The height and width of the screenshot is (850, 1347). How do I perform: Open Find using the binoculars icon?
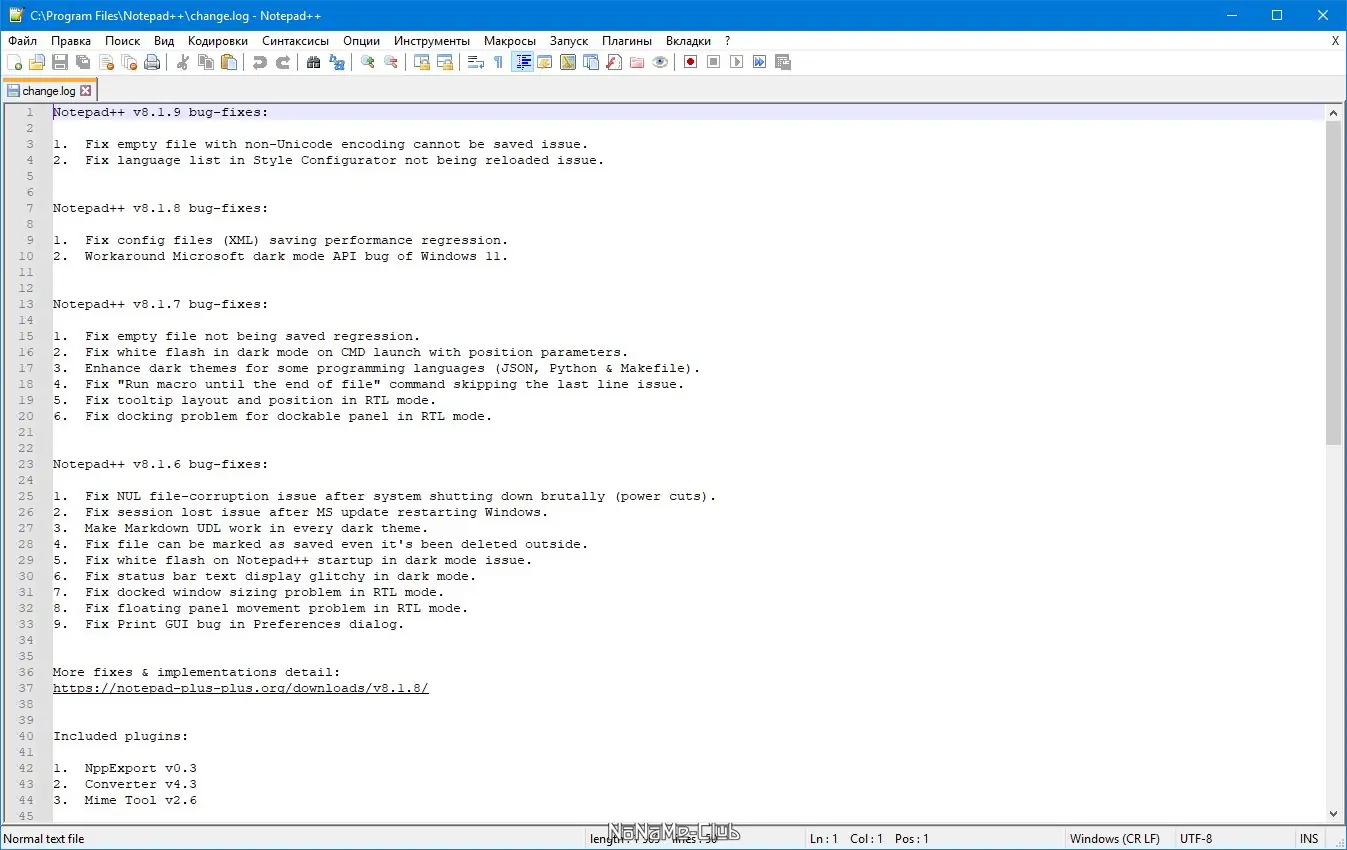coord(314,62)
